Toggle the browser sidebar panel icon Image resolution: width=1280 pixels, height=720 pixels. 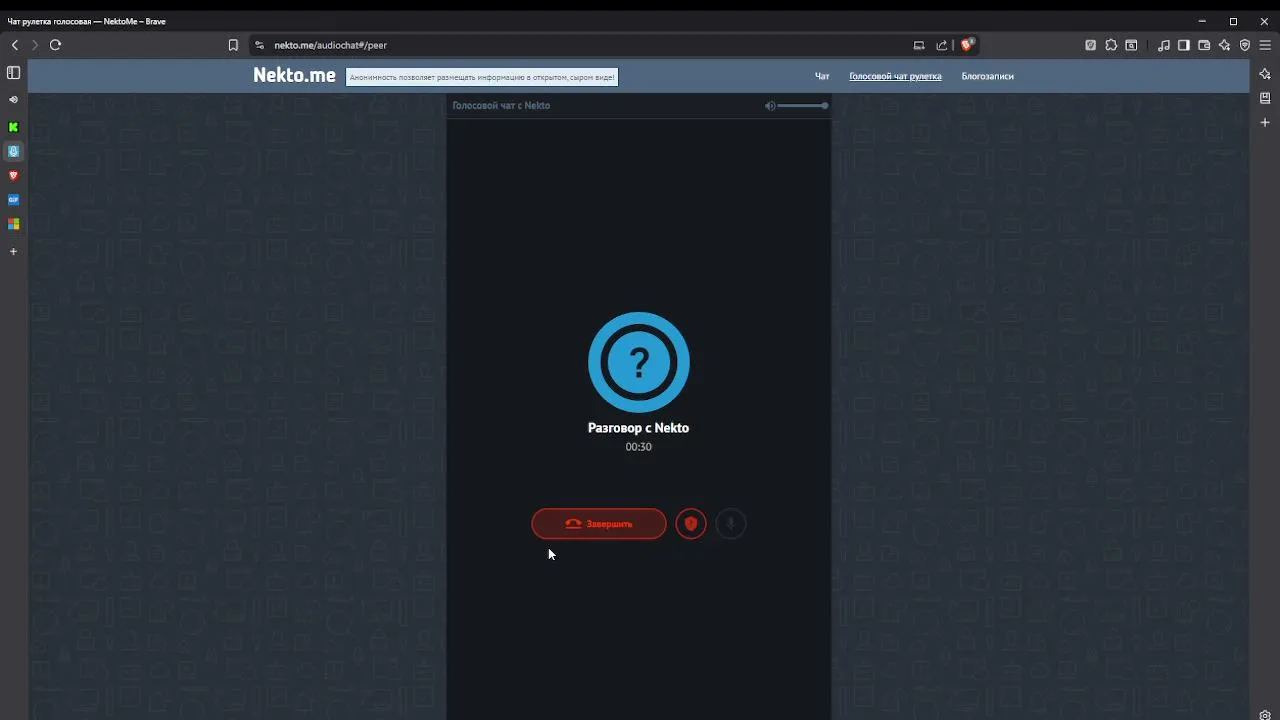click(x=1184, y=45)
